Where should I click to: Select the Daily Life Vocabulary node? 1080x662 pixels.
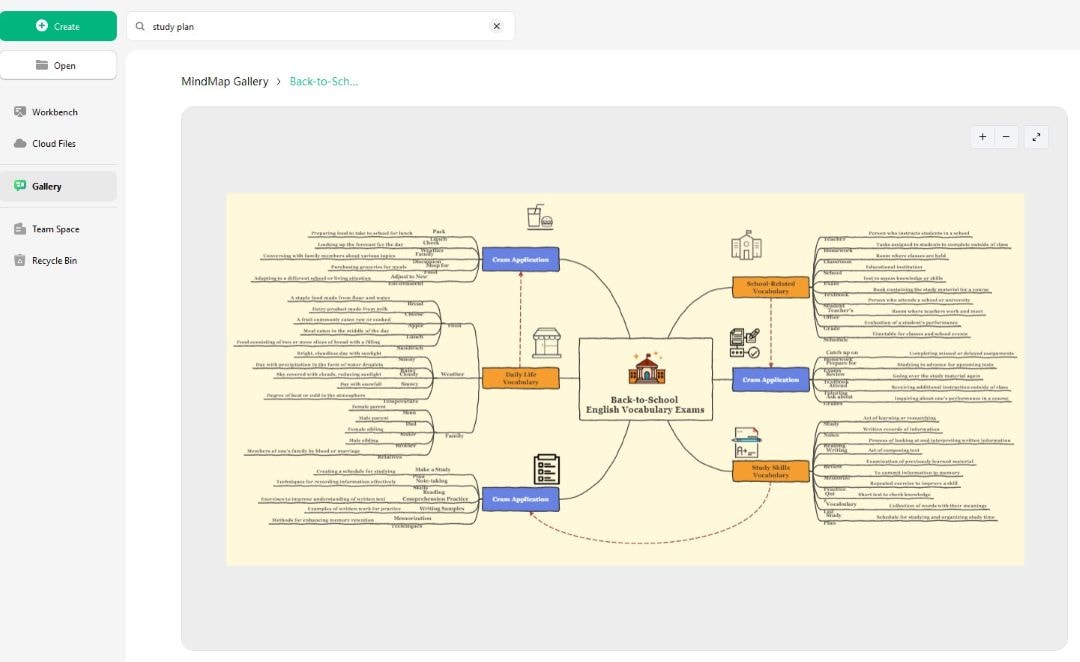(x=521, y=378)
